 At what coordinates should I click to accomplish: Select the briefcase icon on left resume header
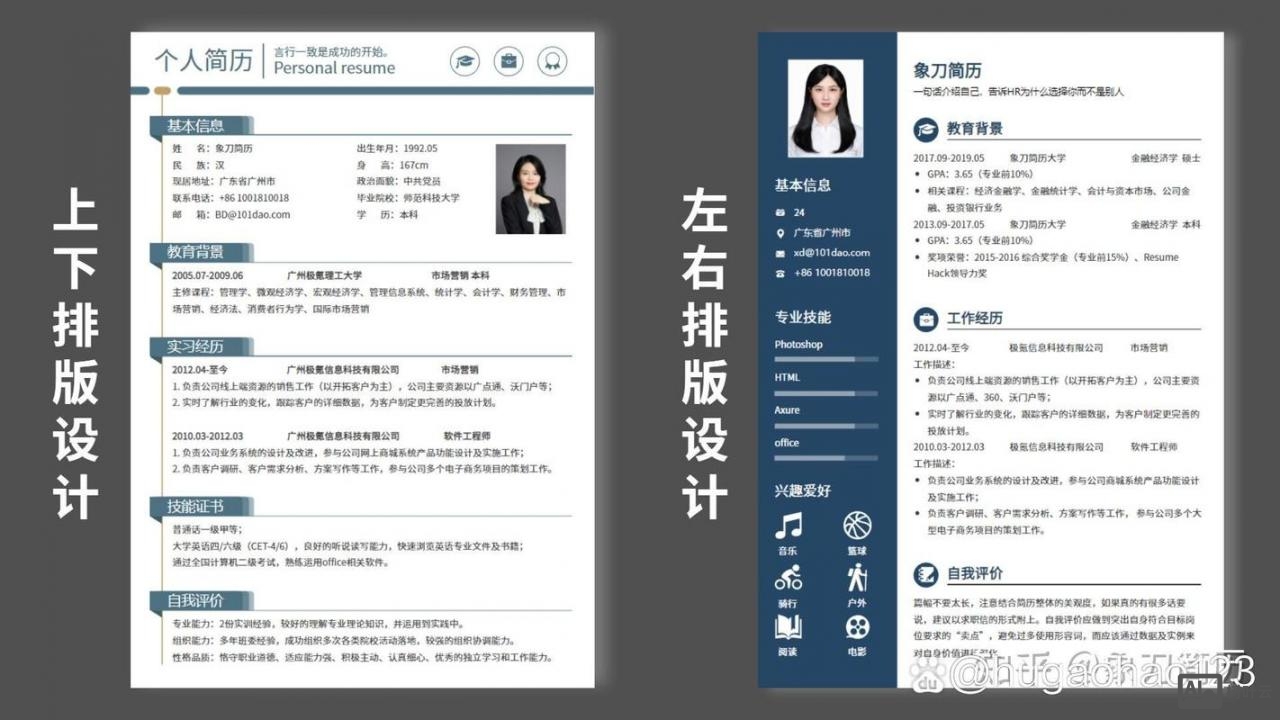point(508,61)
